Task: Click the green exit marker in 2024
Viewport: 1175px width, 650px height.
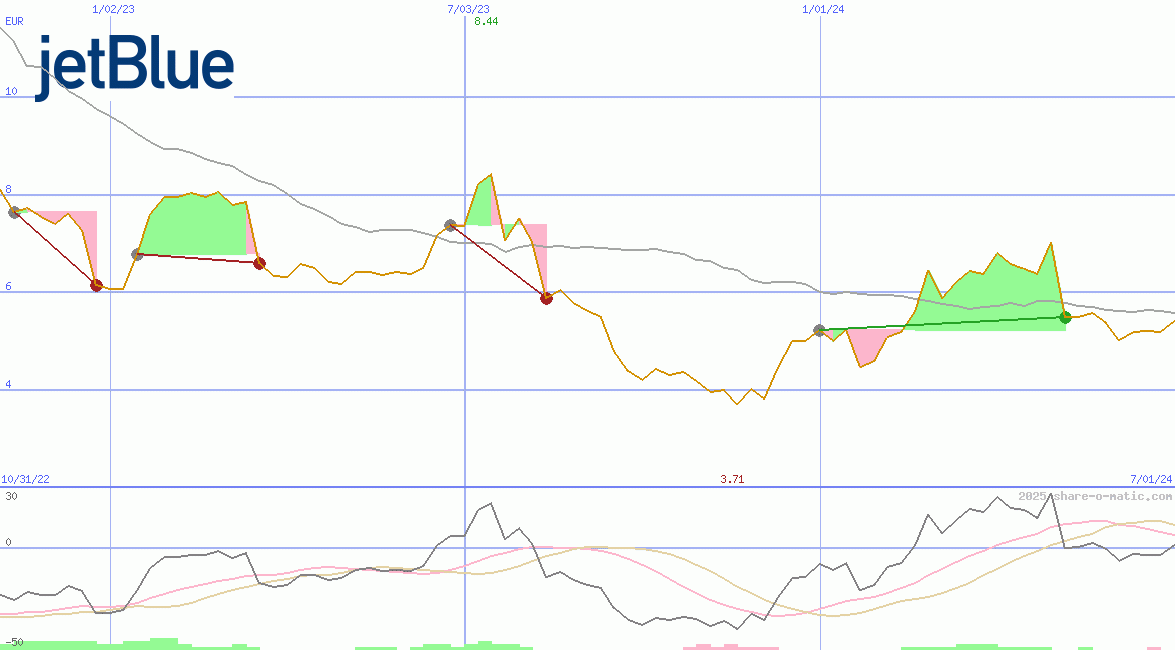Action: point(1065,317)
